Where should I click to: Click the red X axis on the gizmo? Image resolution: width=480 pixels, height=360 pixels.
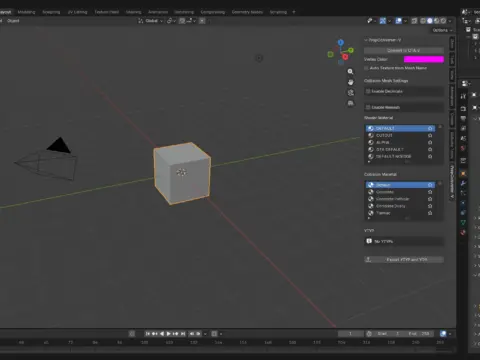point(345,57)
